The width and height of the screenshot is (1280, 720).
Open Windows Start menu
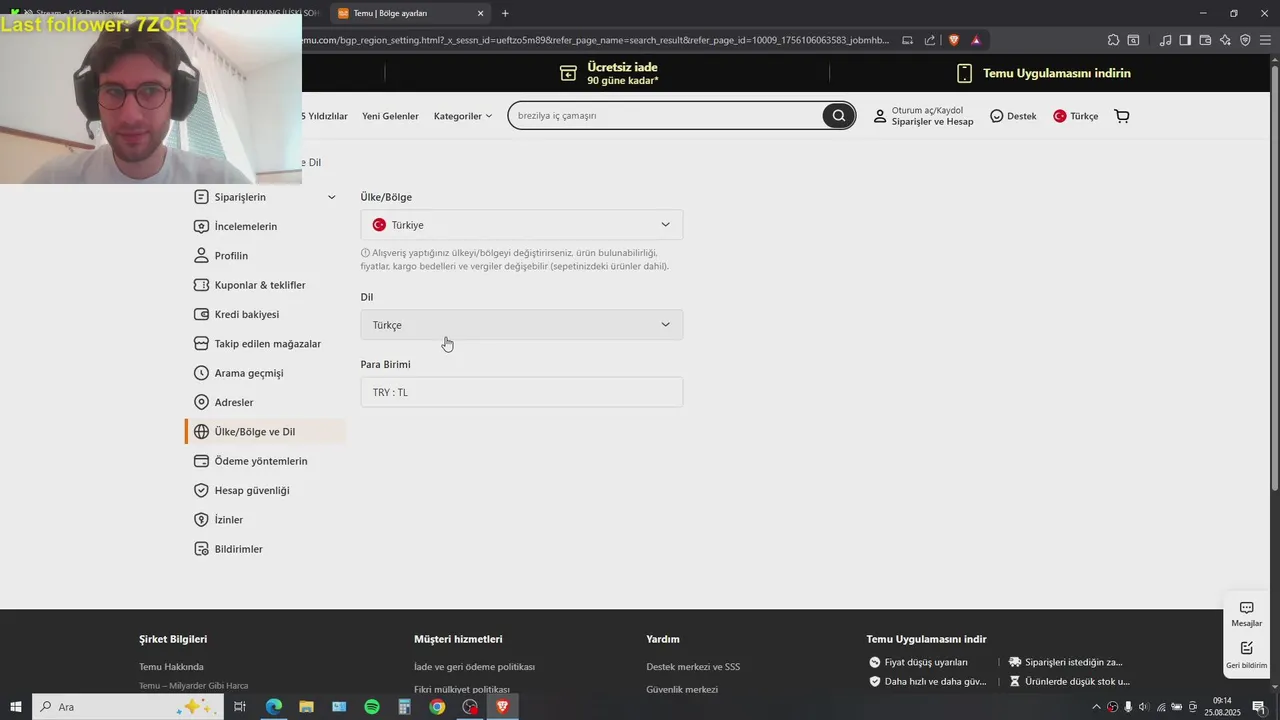coord(15,707)
